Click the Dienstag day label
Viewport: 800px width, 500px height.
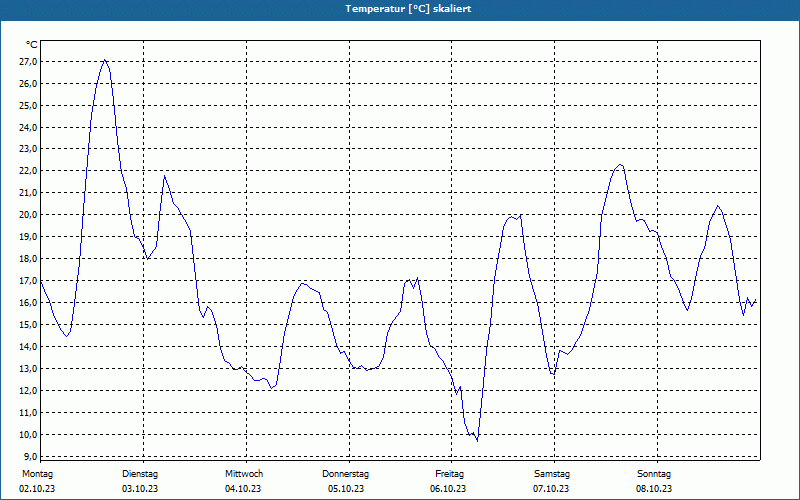click(140, 474)
